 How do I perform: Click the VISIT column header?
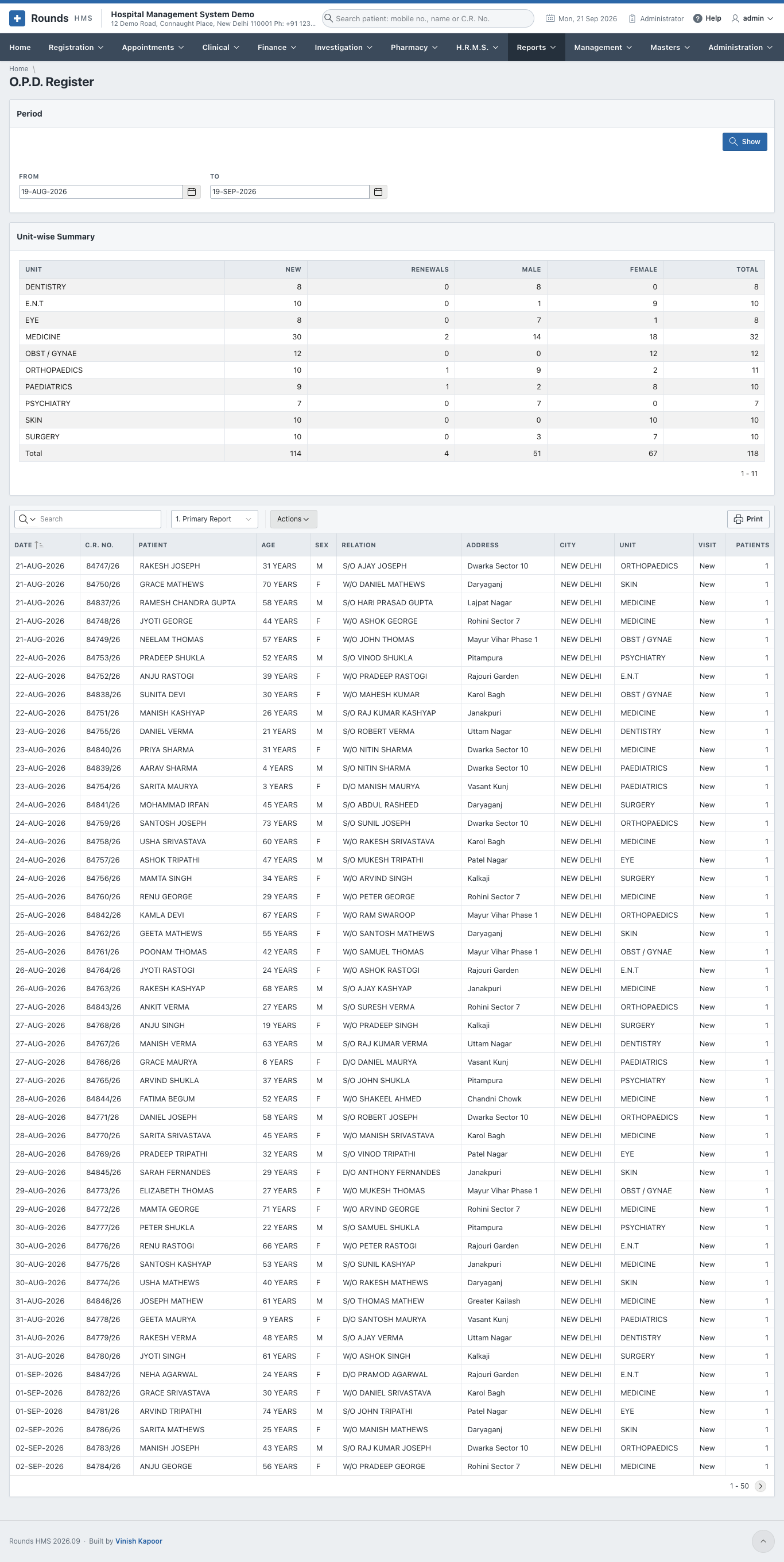point(707,545)
